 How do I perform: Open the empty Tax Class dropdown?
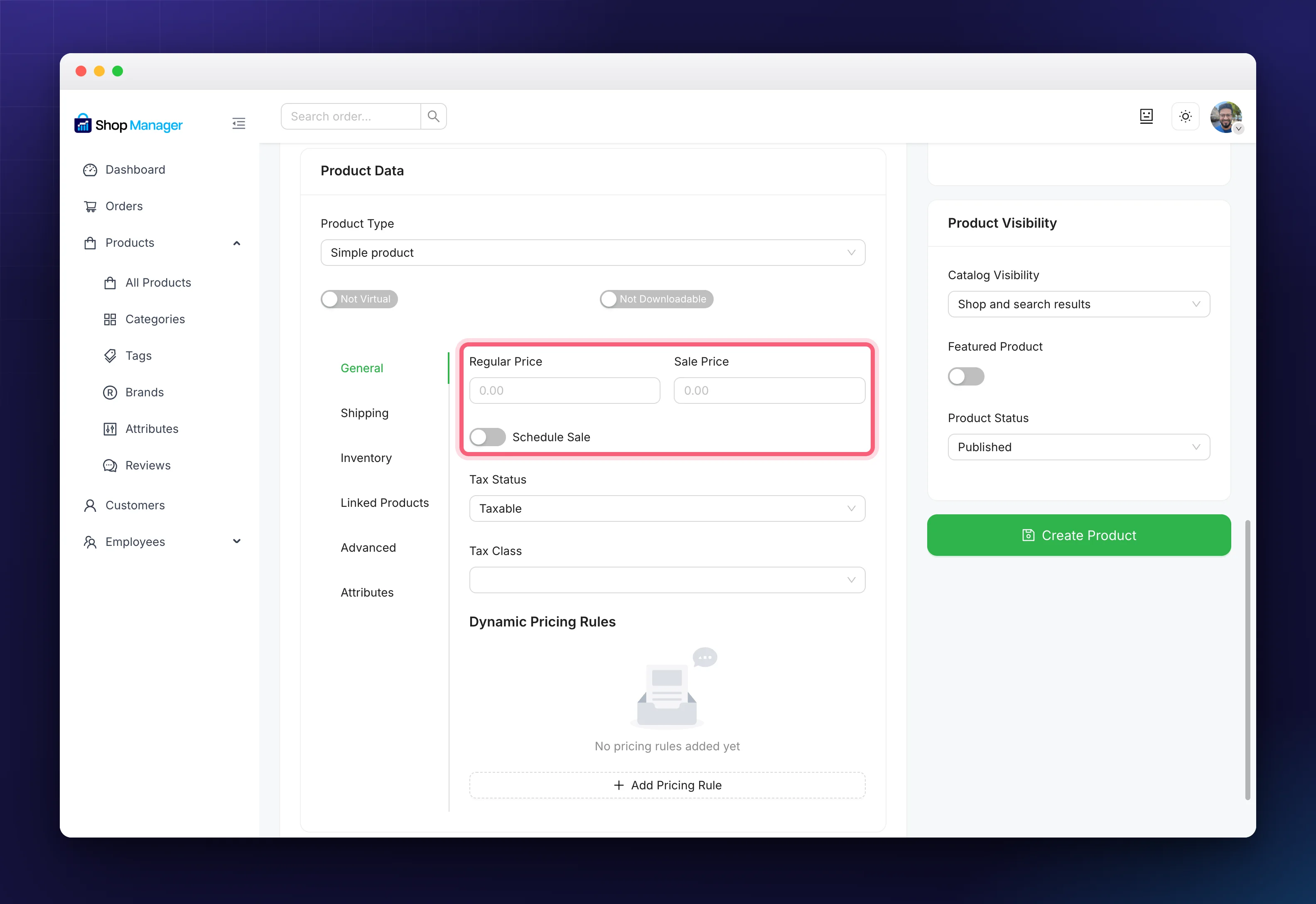pyautogui.click(x=667, y=580)
